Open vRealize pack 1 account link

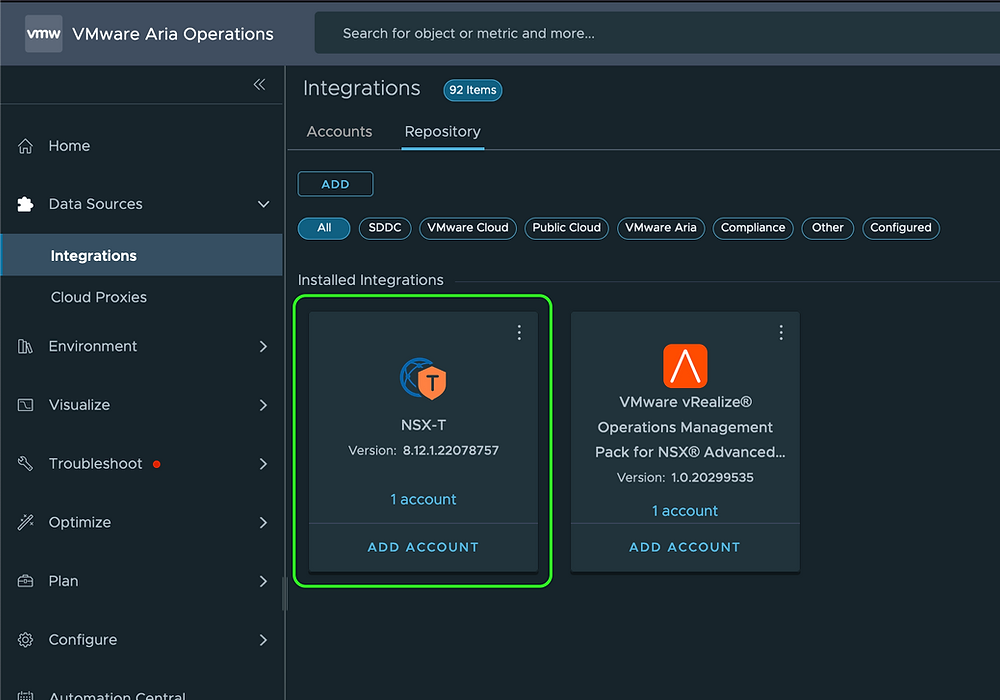pos(684,511)
